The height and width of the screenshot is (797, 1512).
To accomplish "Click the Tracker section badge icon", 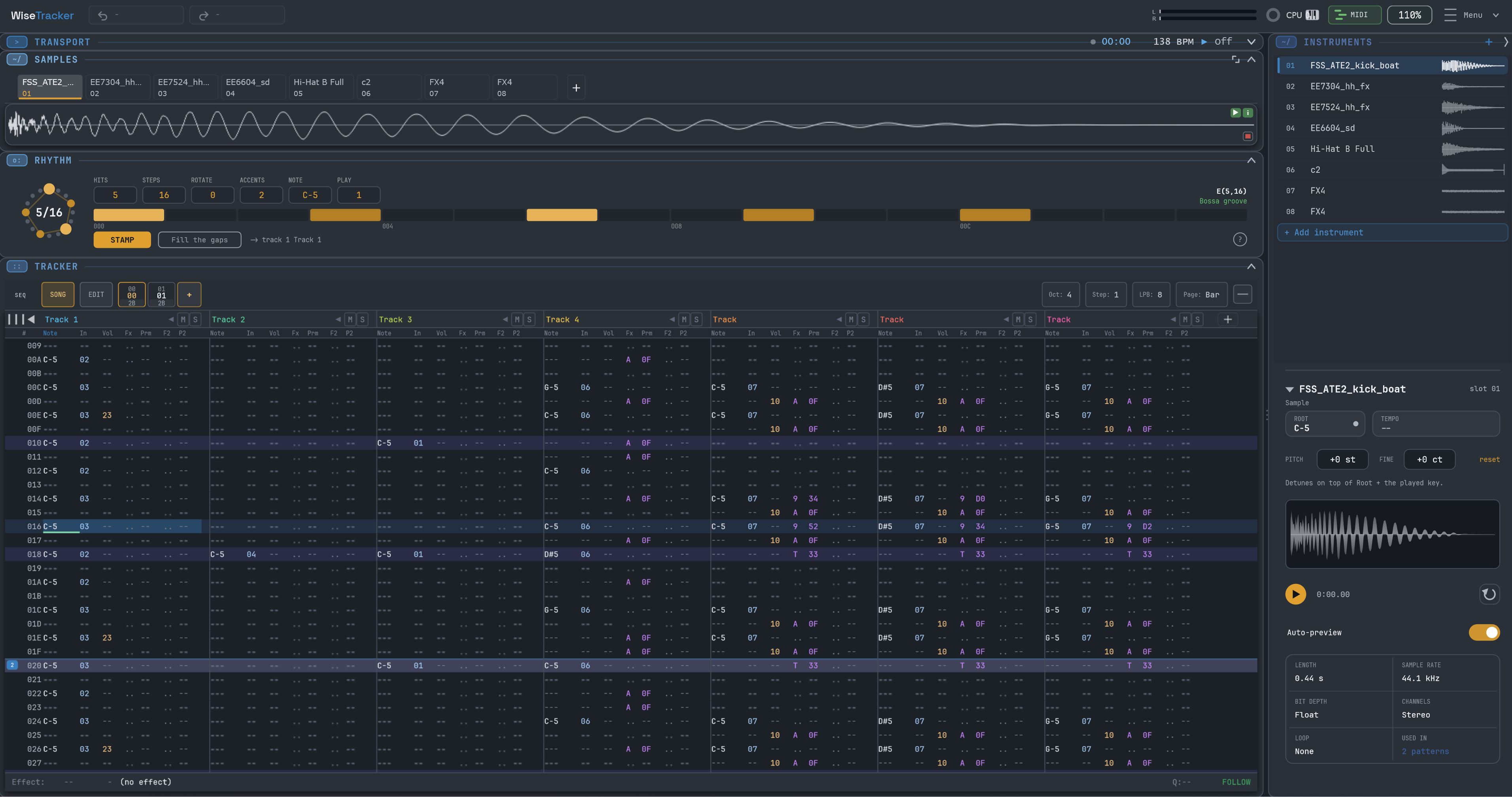I will 17,266.
